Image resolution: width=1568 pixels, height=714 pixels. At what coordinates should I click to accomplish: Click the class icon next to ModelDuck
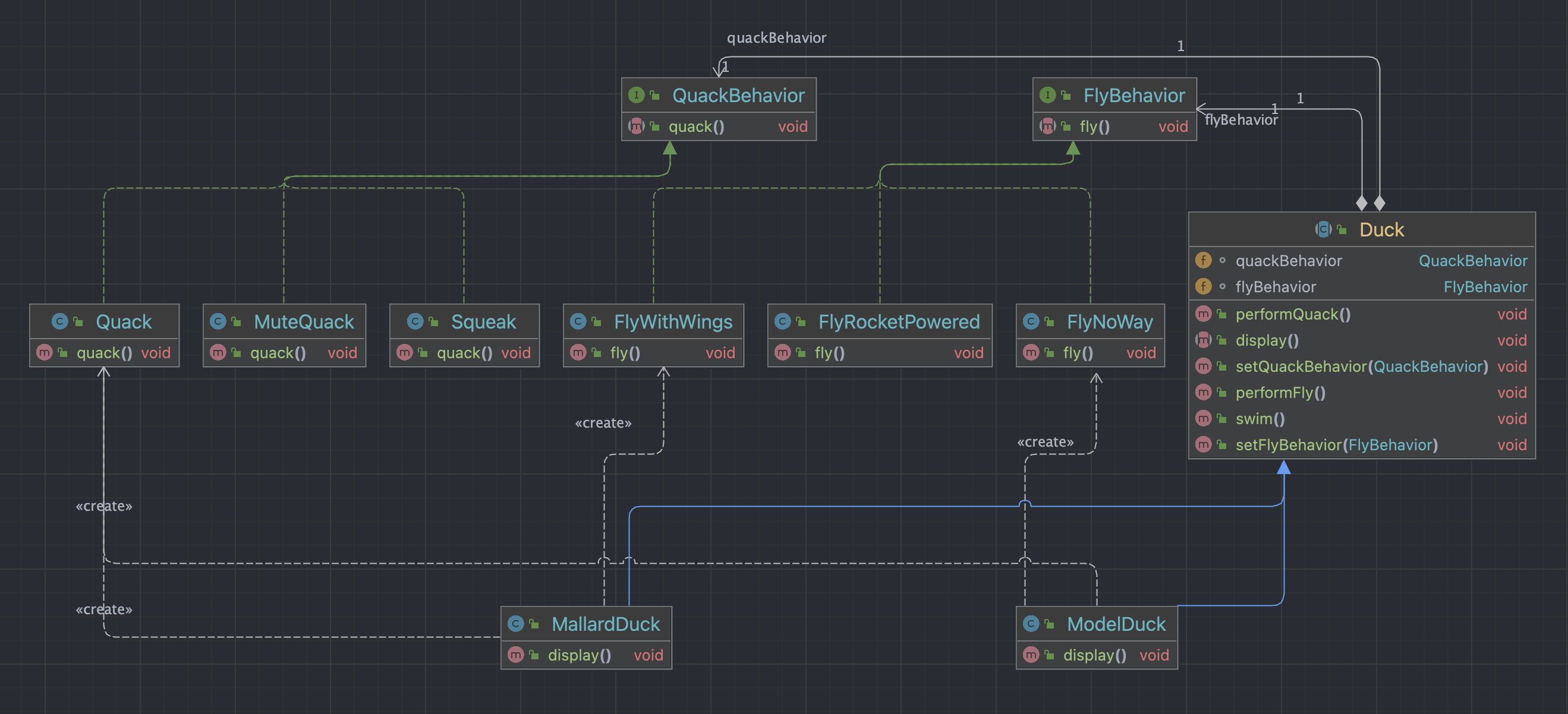pos(1031,623)
